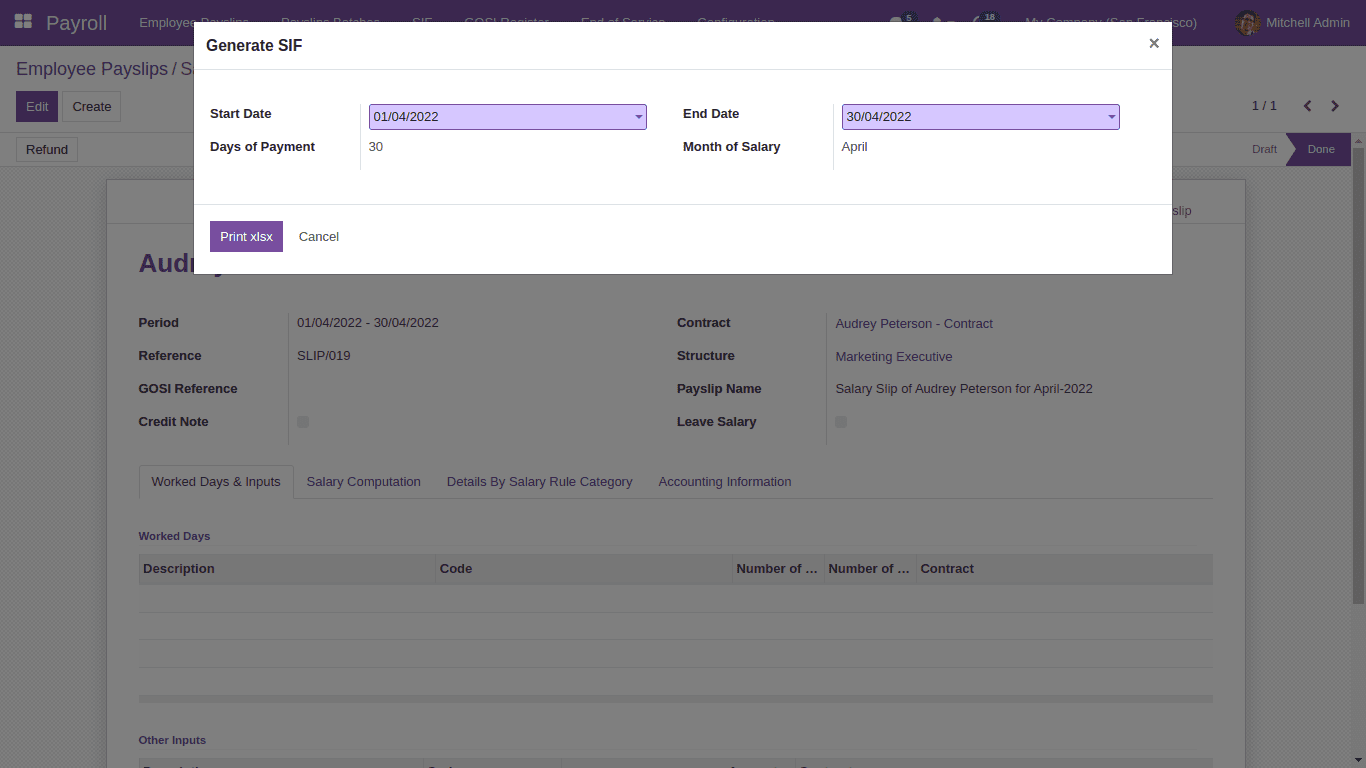Navigate to the next record arrow
This screenshot has height=768, width=1366.
(1335, 105)
